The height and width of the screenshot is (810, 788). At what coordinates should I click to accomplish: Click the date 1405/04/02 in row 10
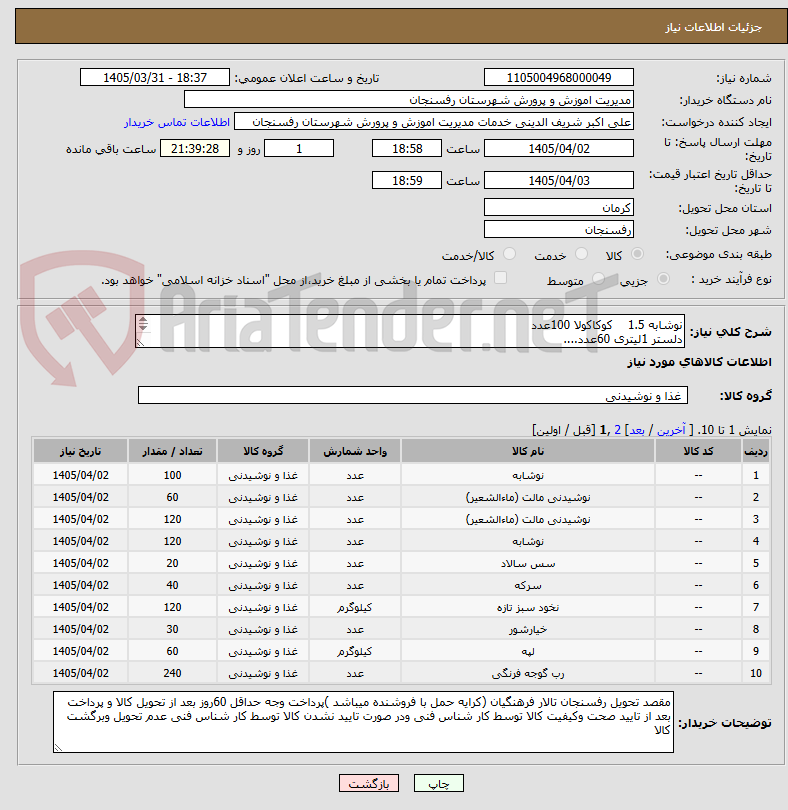(x=80, y=674)
